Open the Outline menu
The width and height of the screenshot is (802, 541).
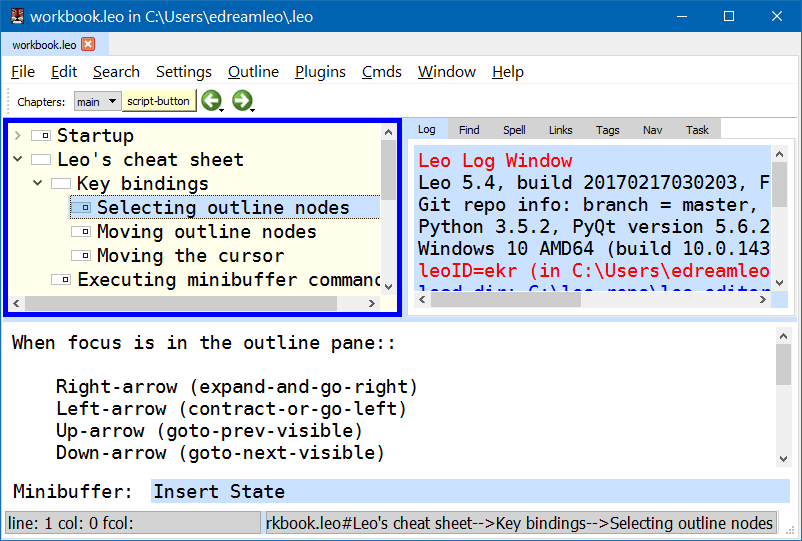click(x=253, y=72)
